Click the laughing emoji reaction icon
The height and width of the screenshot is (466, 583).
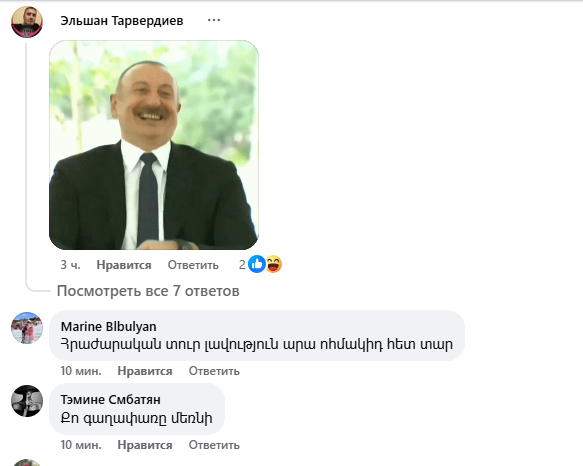pyautogui.click(x=274, y=264)
